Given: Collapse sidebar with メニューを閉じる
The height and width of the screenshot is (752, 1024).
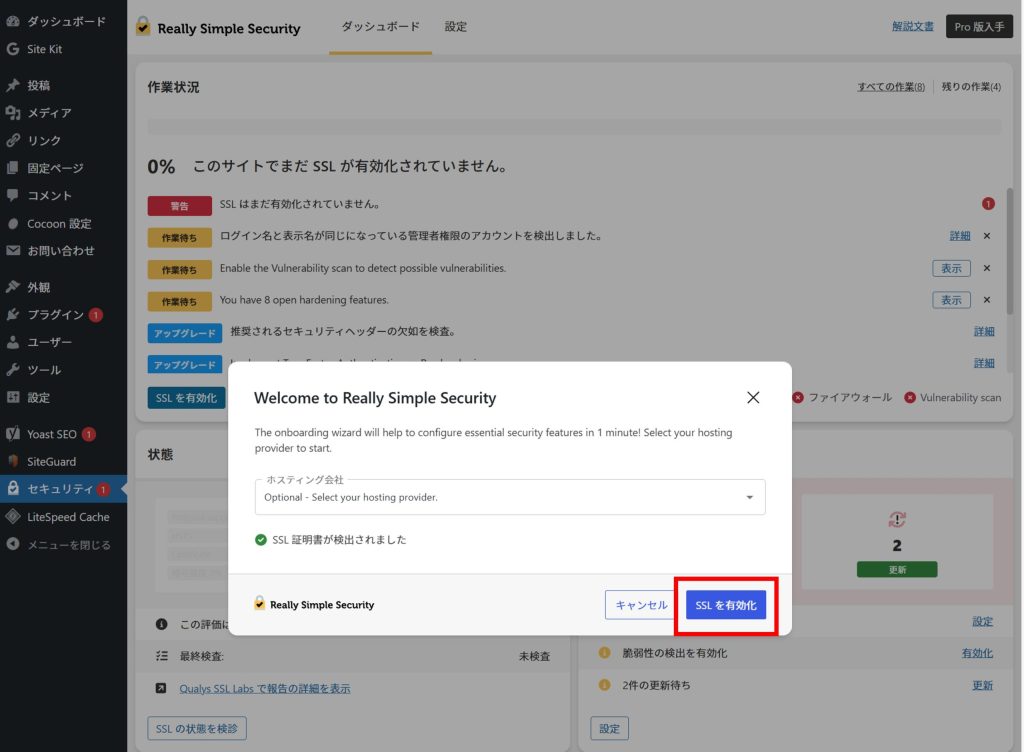Looking at the screenshot, I should (x=68, y=545).
